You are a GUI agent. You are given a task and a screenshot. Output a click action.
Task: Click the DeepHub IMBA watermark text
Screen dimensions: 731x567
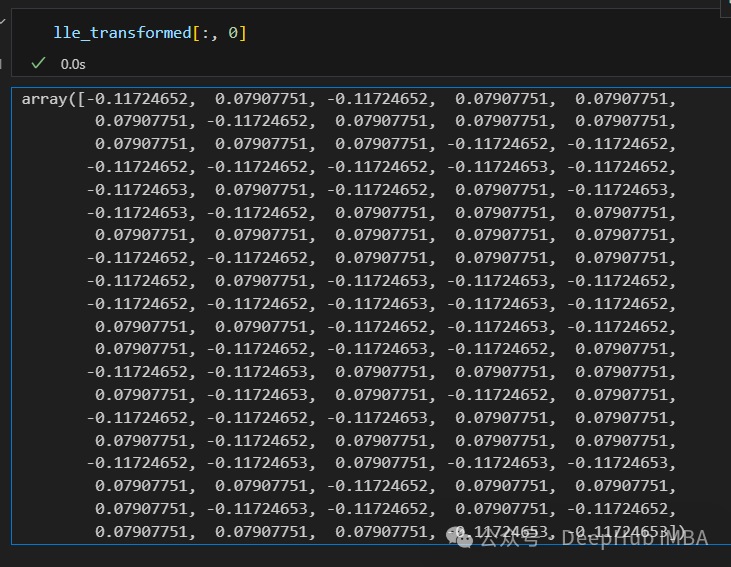pyautogui.click(x=634, y=539)
